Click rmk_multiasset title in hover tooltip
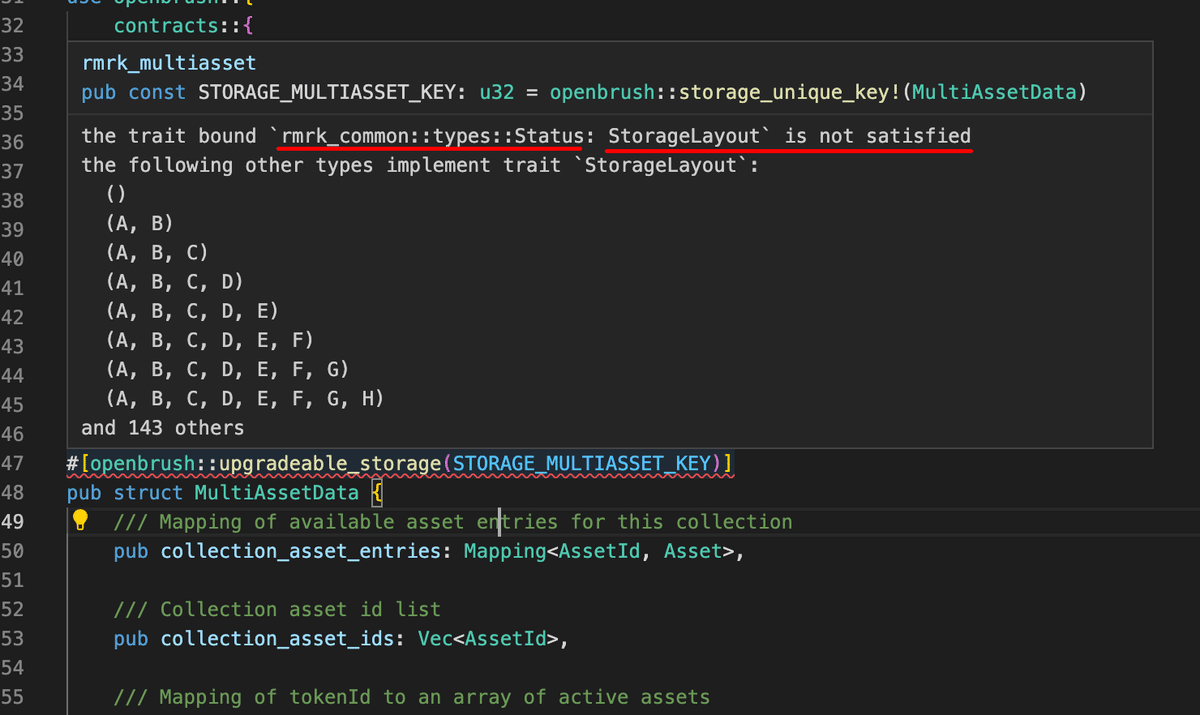 (x=169, y=63)
